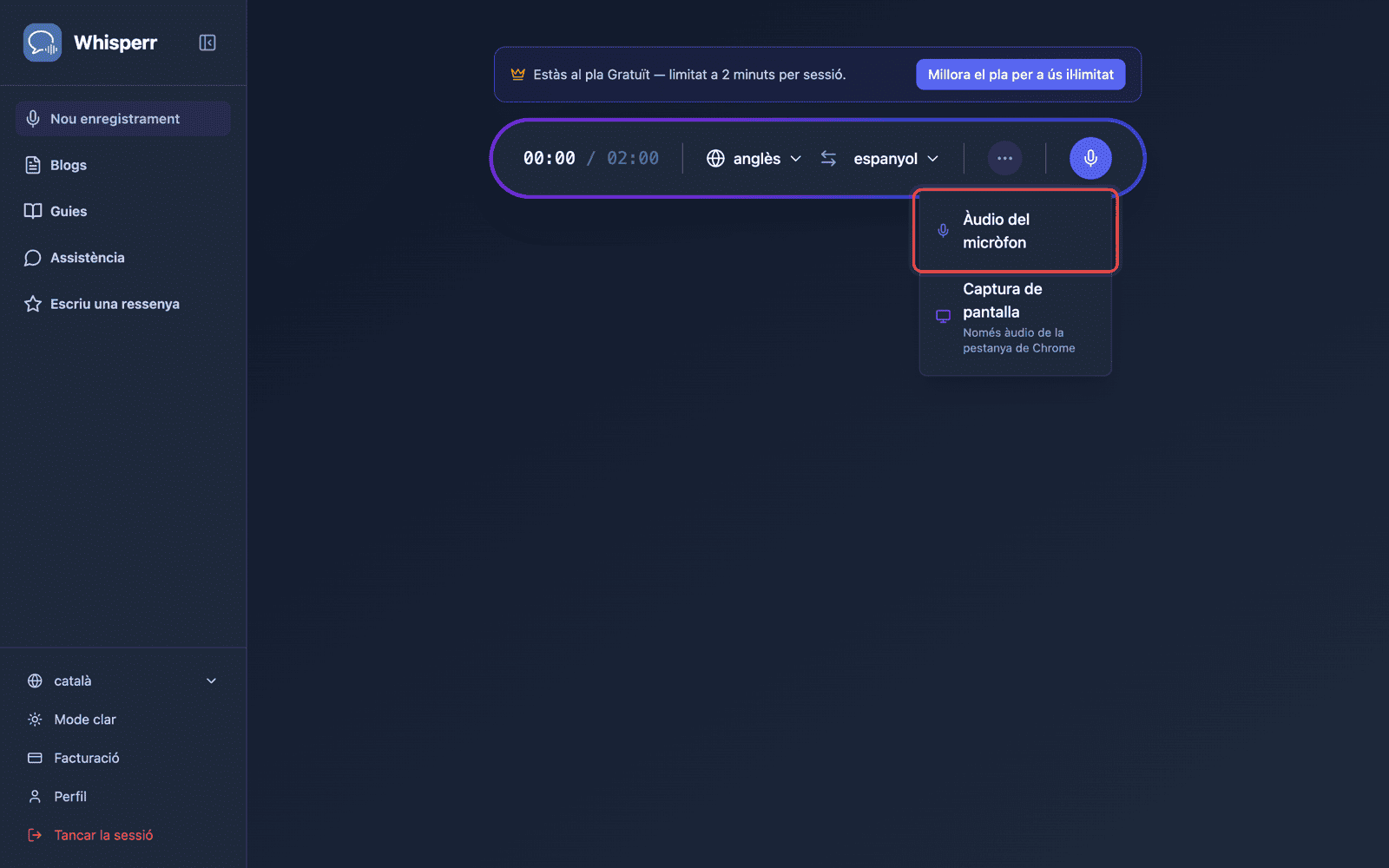
Task: Click the free plan limit message text
Action: point(689,75)
